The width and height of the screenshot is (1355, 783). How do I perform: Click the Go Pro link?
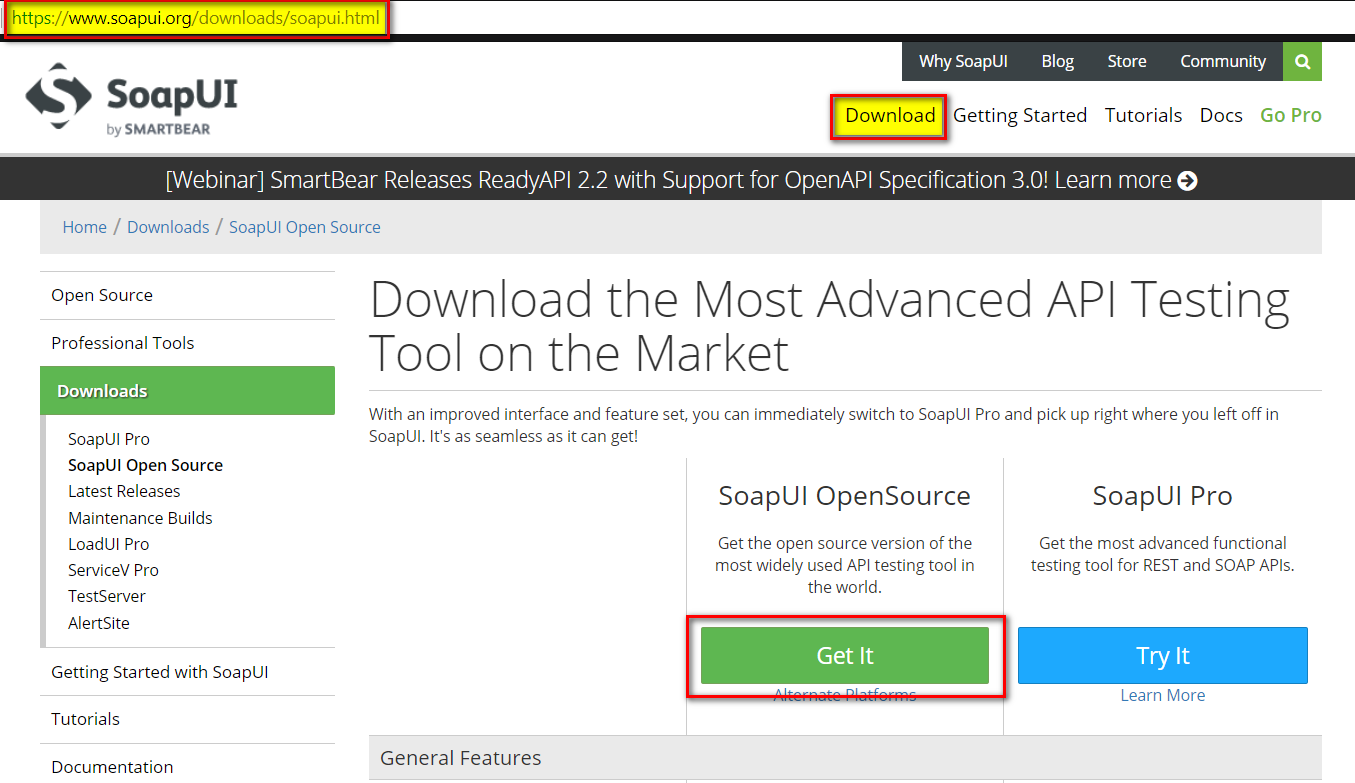click(x=1290, y=116)
